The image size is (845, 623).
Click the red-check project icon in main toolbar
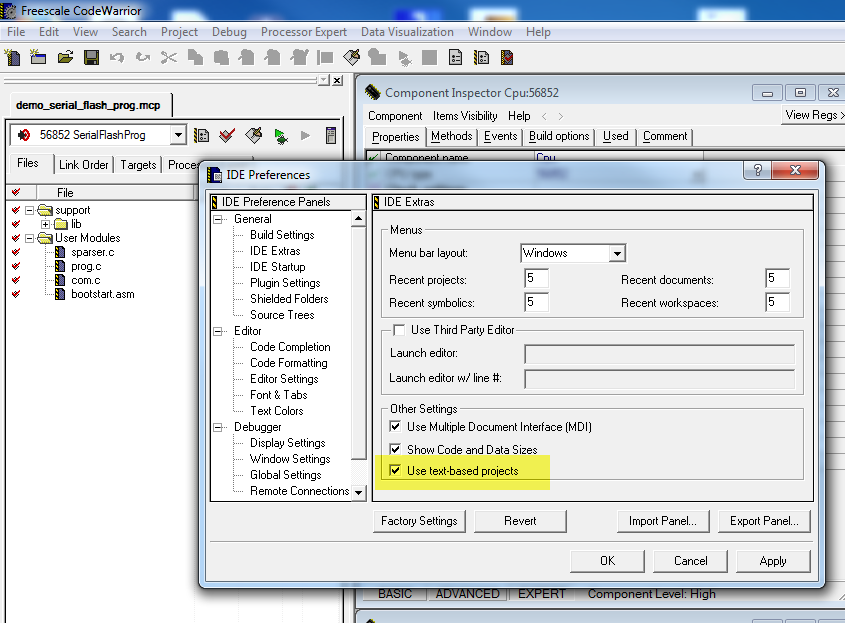click(507, 57)
